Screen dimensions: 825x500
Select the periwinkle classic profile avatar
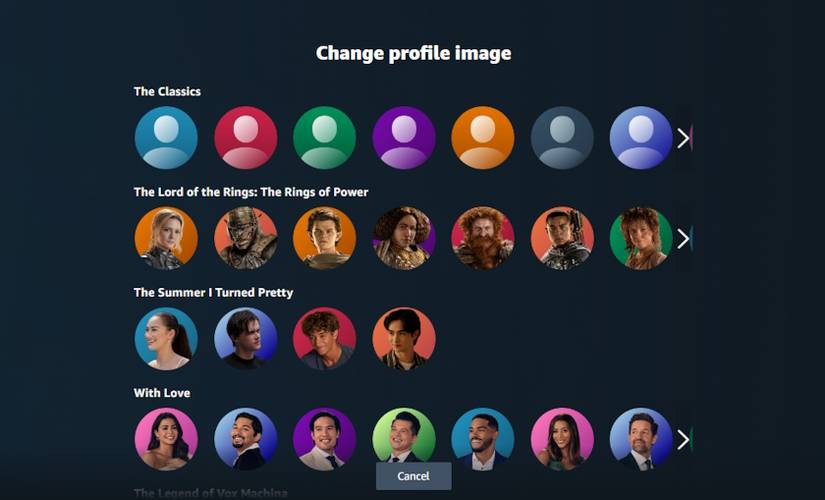coord(641,138)
